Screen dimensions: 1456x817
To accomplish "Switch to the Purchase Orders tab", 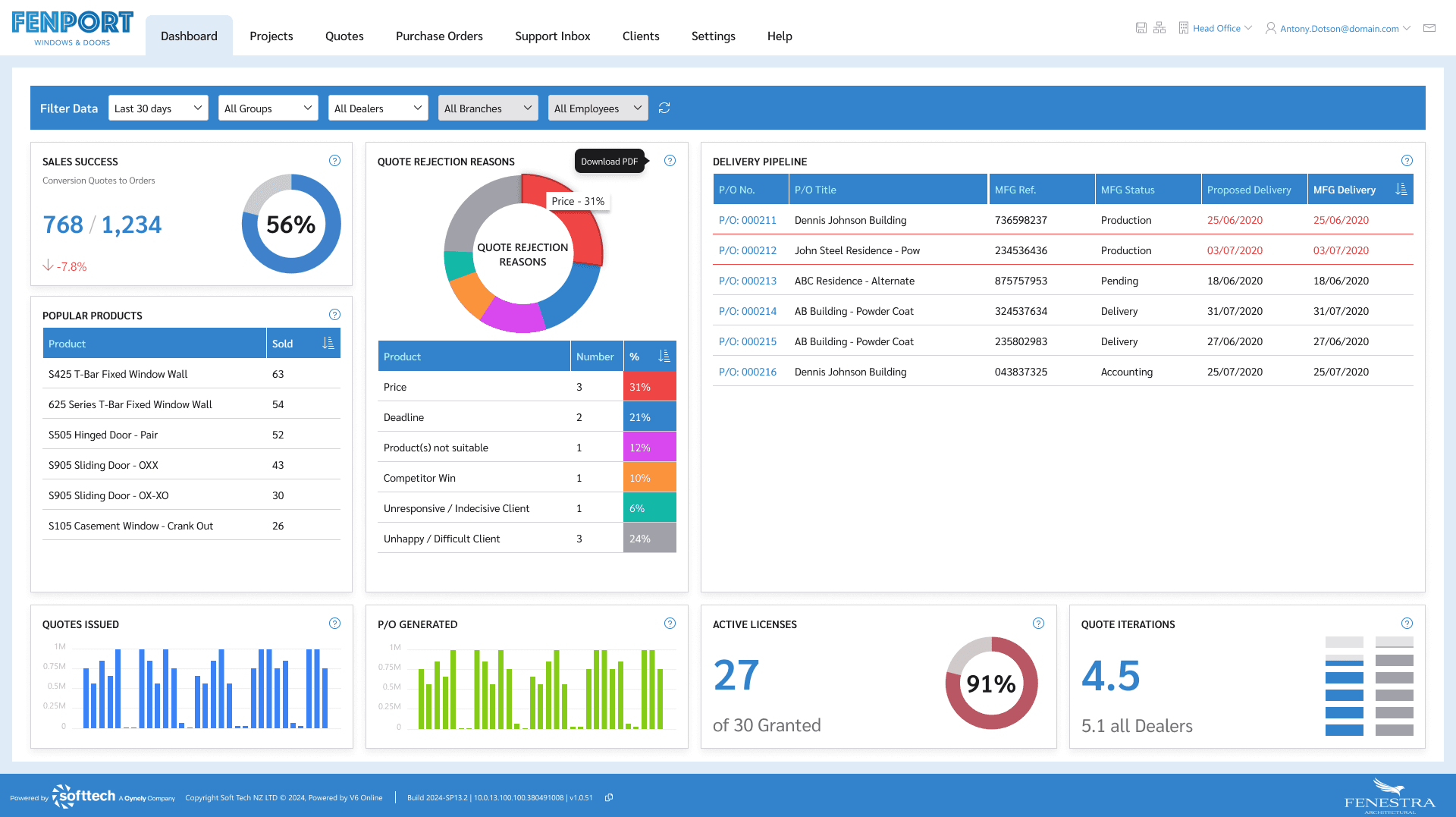I will coord(439,36).
